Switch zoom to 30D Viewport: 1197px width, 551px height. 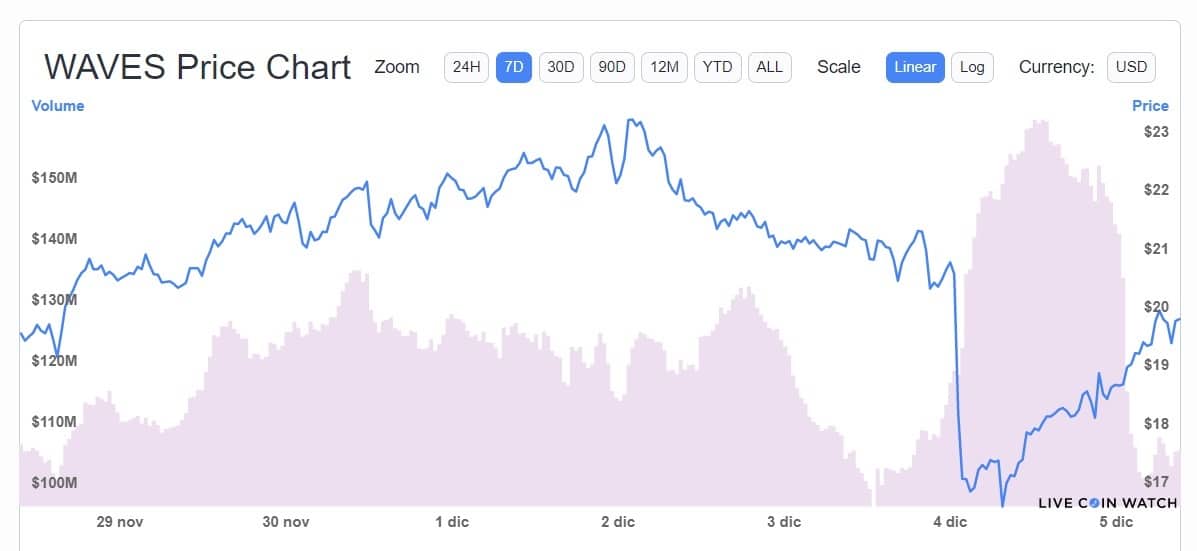click(560, 67)
